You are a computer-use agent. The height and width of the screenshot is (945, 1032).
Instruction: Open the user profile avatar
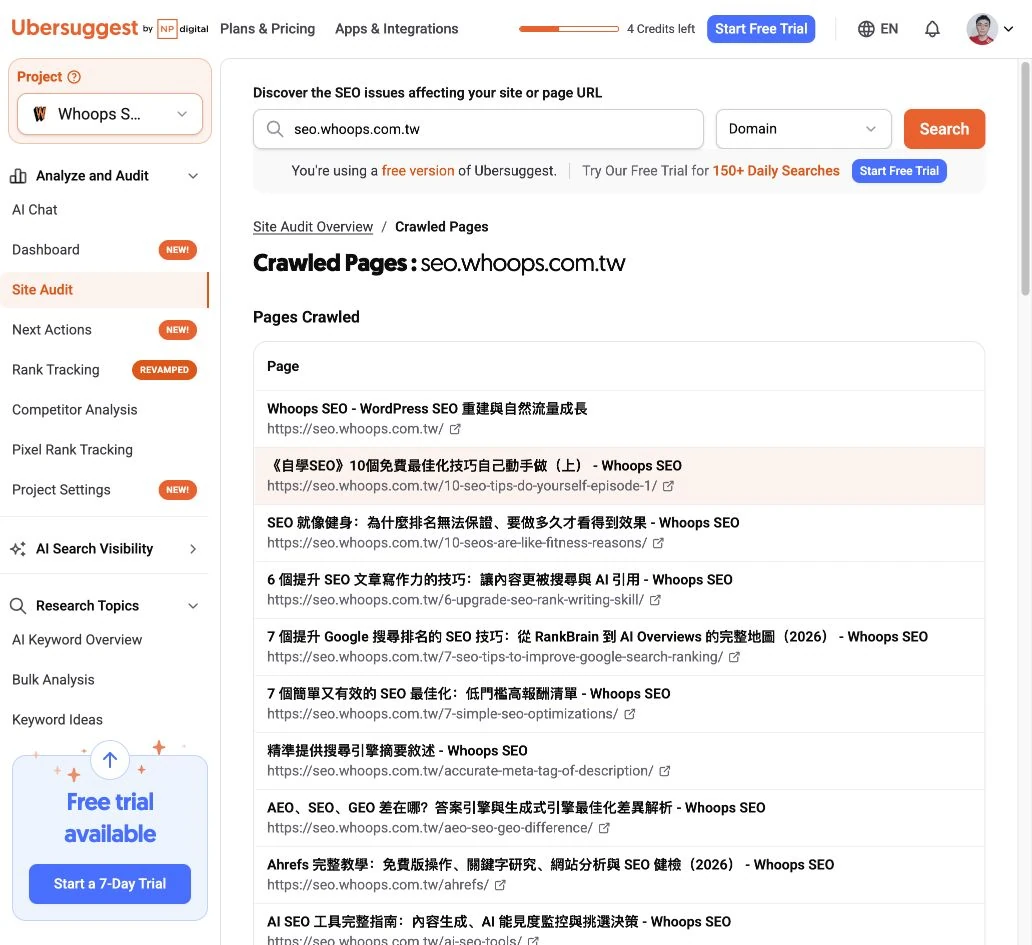coord(981,29)
